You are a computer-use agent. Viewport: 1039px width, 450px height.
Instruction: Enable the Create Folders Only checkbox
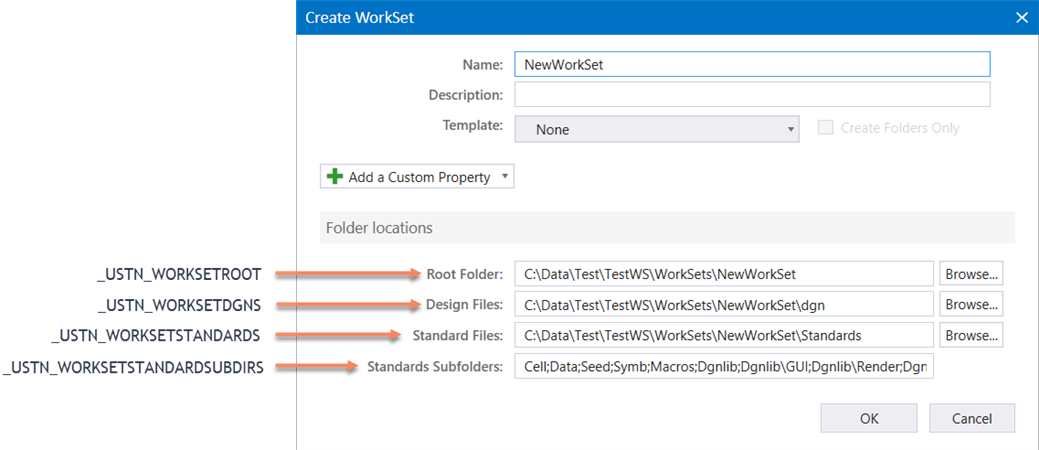pos(825,128)
